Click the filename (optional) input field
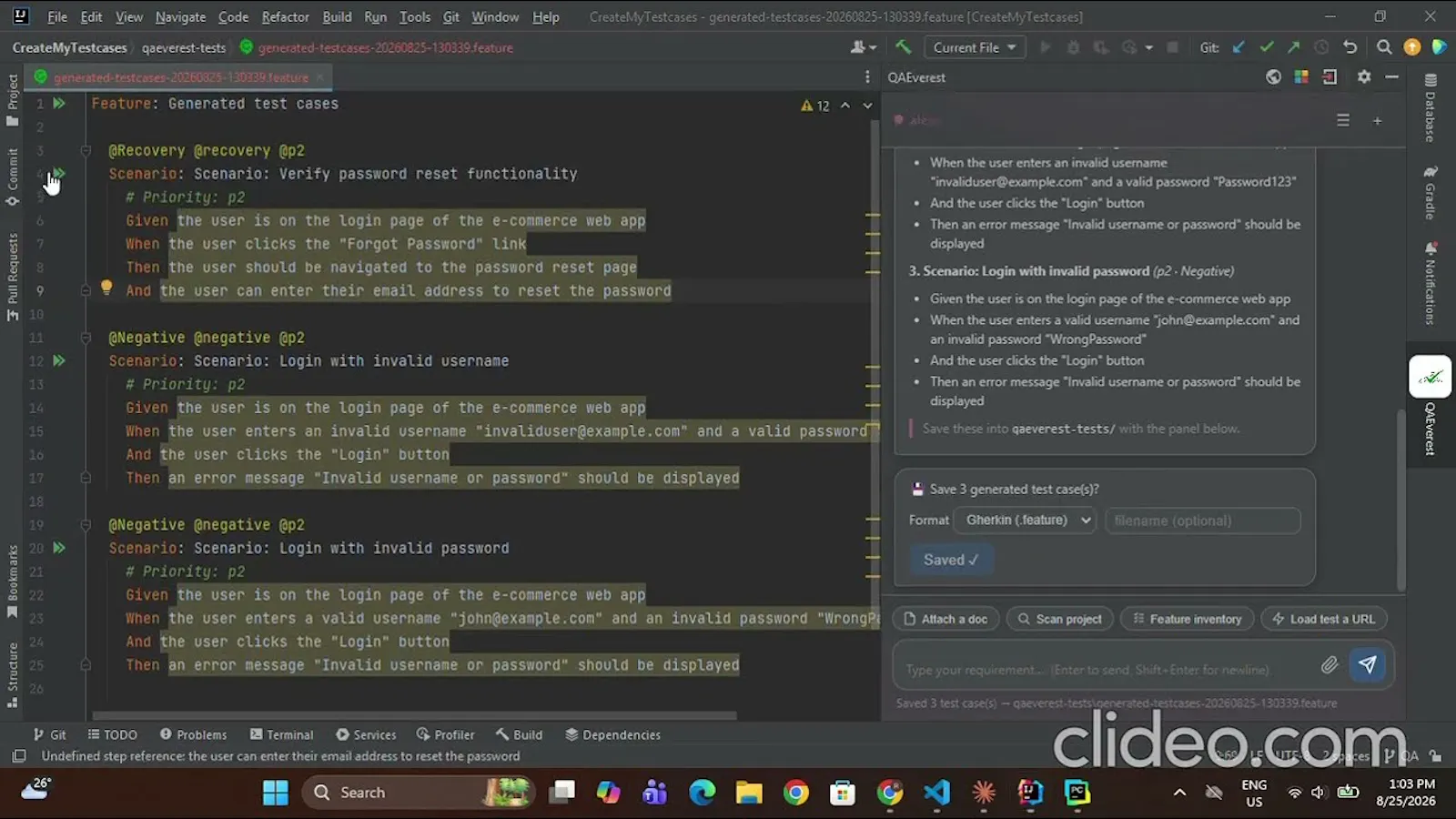Image resolution: width=1456 pixels, height=819 pixels. click(x=1202, y=521)
